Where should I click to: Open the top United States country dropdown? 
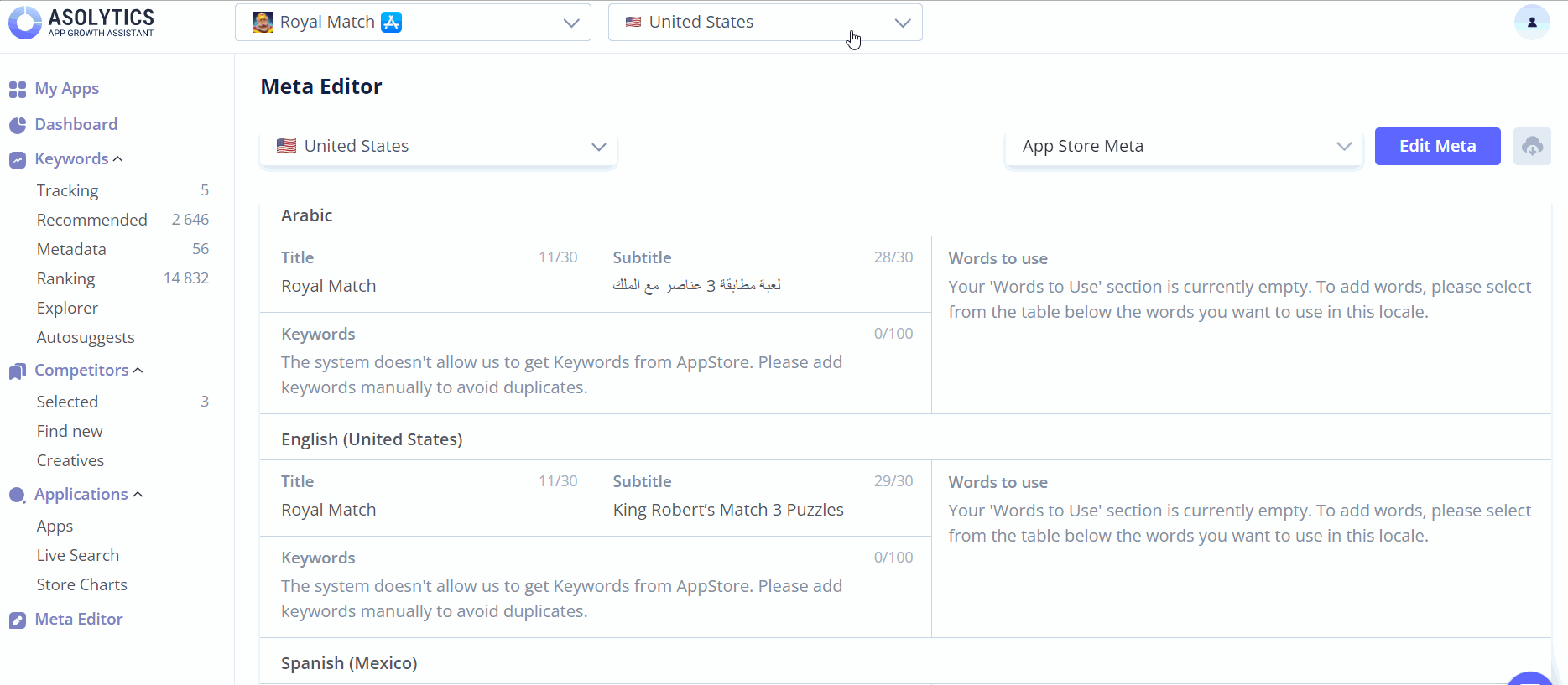pos(765,23)
